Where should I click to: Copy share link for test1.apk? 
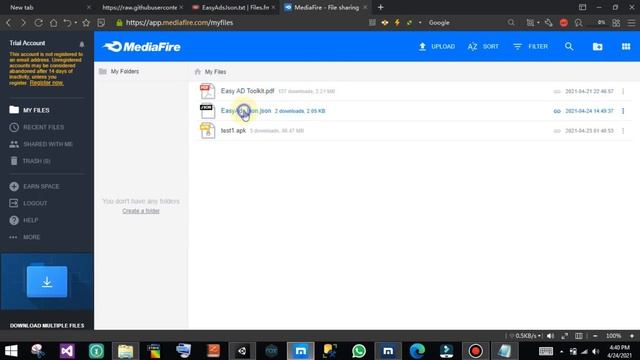pos(557,131)
